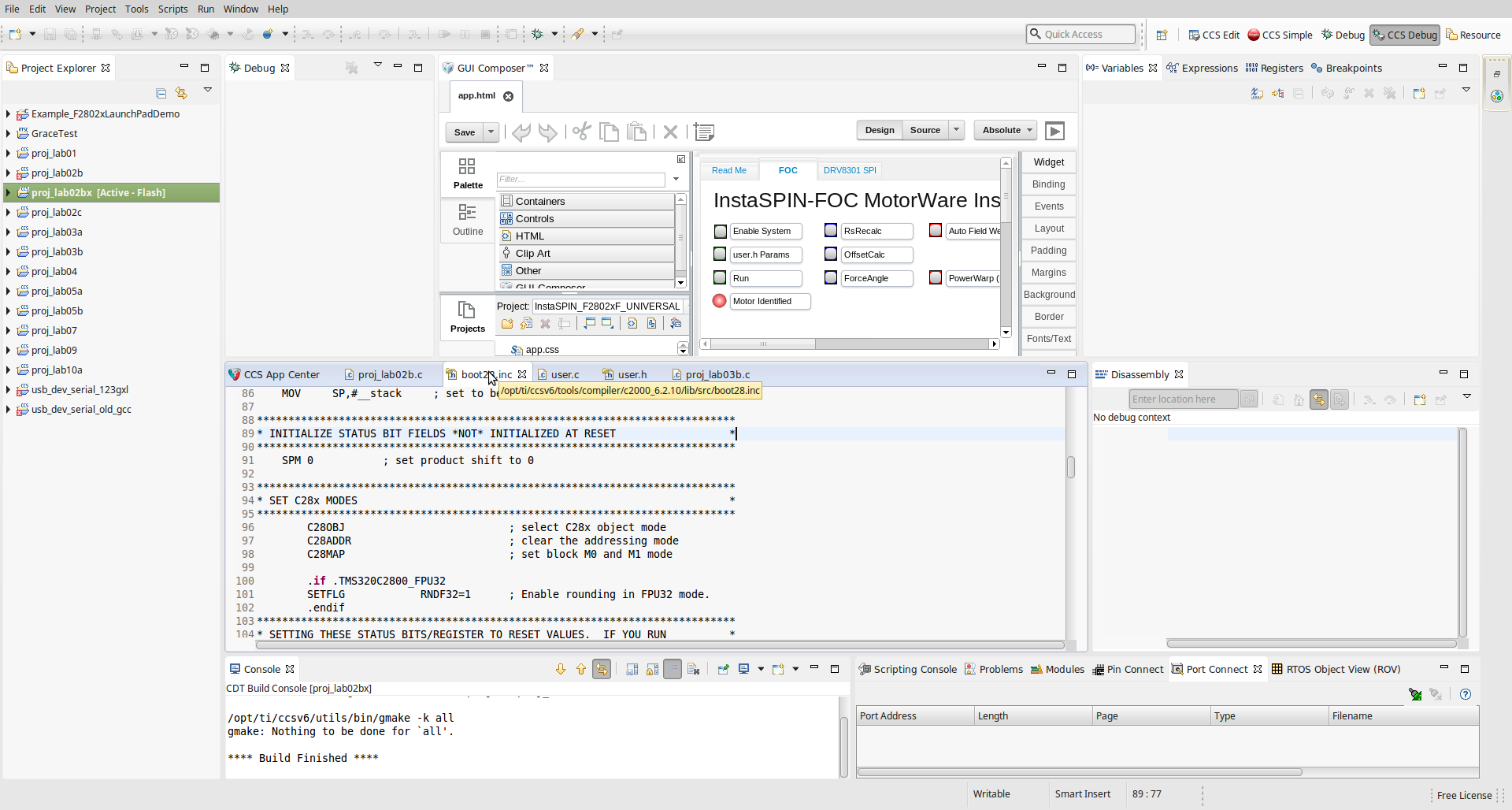Switch to the Registers tab
The height and width of the screenshot is (810, 1512).
coord(1274,68)
